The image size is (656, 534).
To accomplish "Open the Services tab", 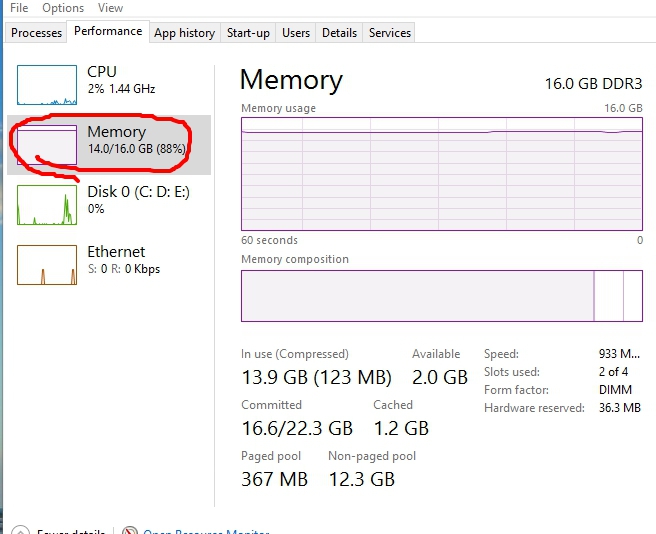I will (x=390, y=33).
